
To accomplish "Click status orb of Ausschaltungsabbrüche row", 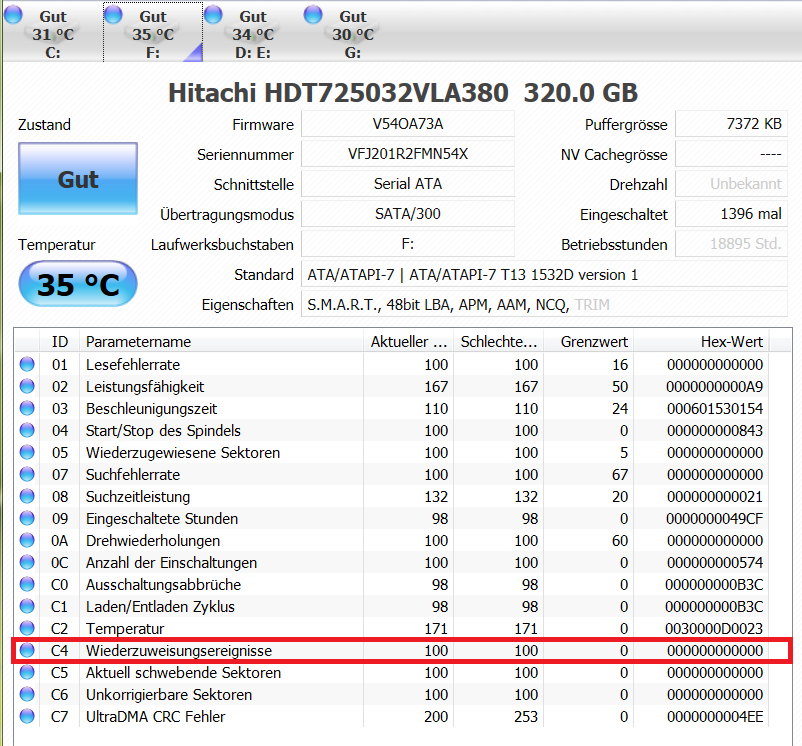I will [27, 584].
